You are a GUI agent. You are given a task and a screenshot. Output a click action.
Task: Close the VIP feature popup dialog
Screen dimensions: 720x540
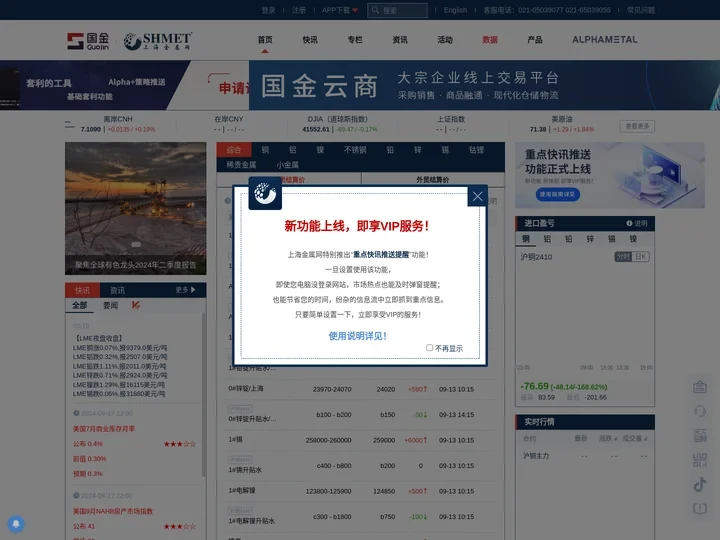click(x=478, y=197)
